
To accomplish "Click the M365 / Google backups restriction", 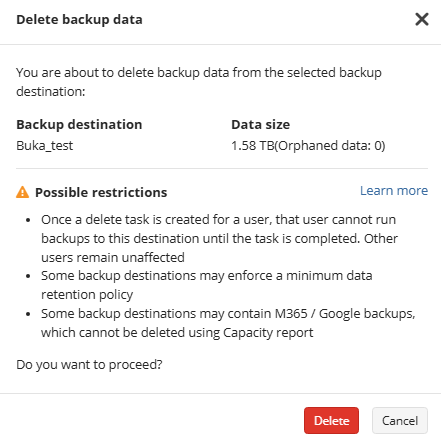I will (228, 323).
